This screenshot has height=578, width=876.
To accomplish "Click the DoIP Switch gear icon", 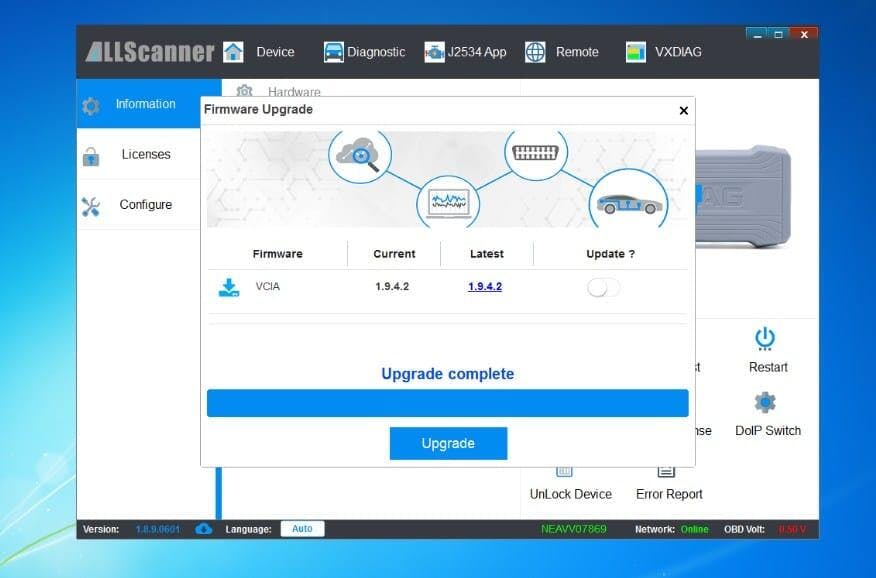I will tap(765, 402).
